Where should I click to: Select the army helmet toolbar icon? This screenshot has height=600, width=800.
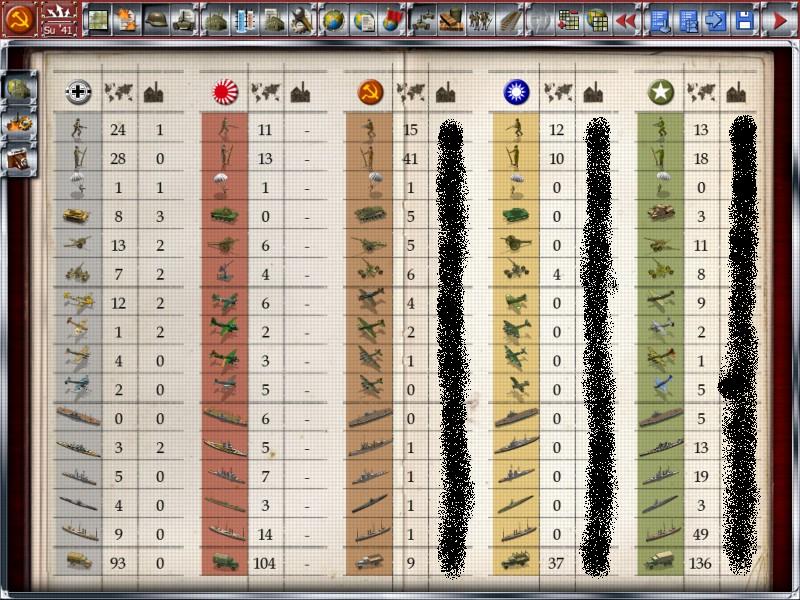pyautogui.click(x=156, y=20)
